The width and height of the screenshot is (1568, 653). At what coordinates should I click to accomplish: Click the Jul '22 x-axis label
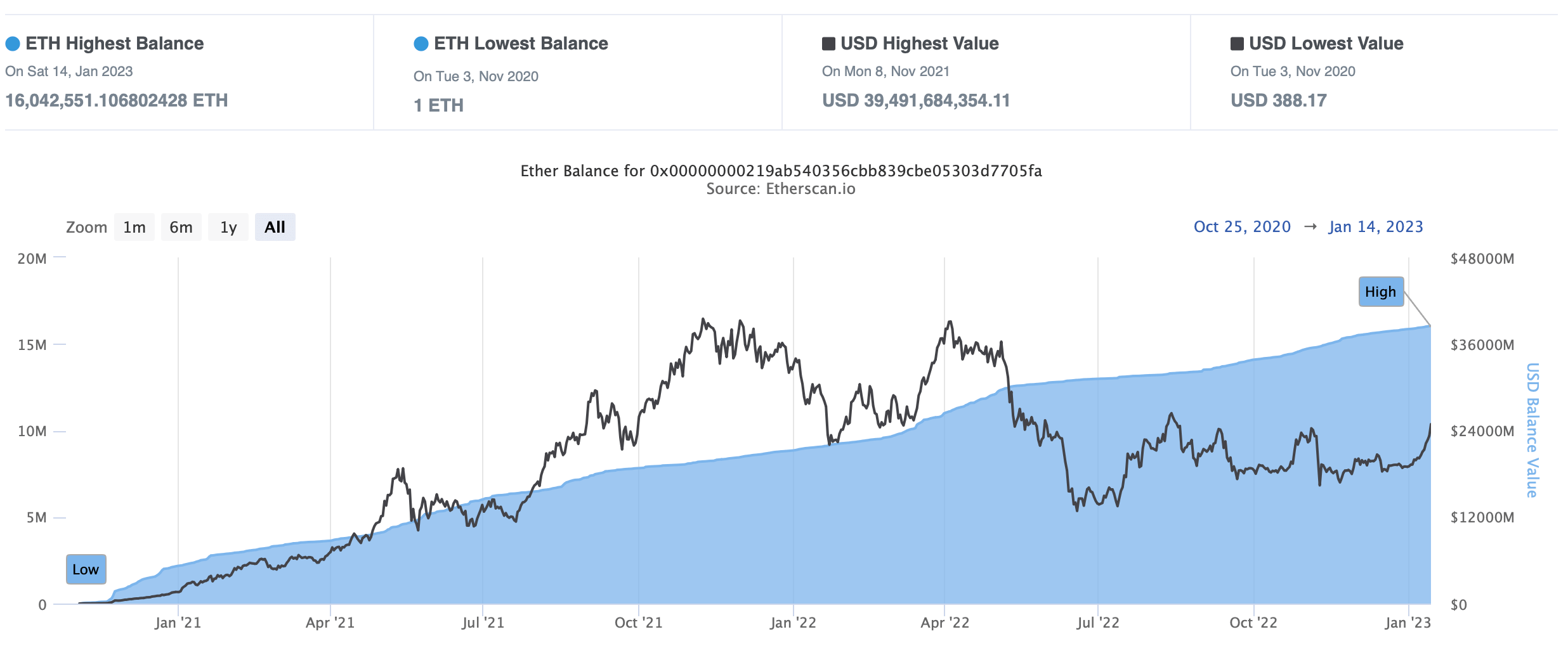point(1098,623)
